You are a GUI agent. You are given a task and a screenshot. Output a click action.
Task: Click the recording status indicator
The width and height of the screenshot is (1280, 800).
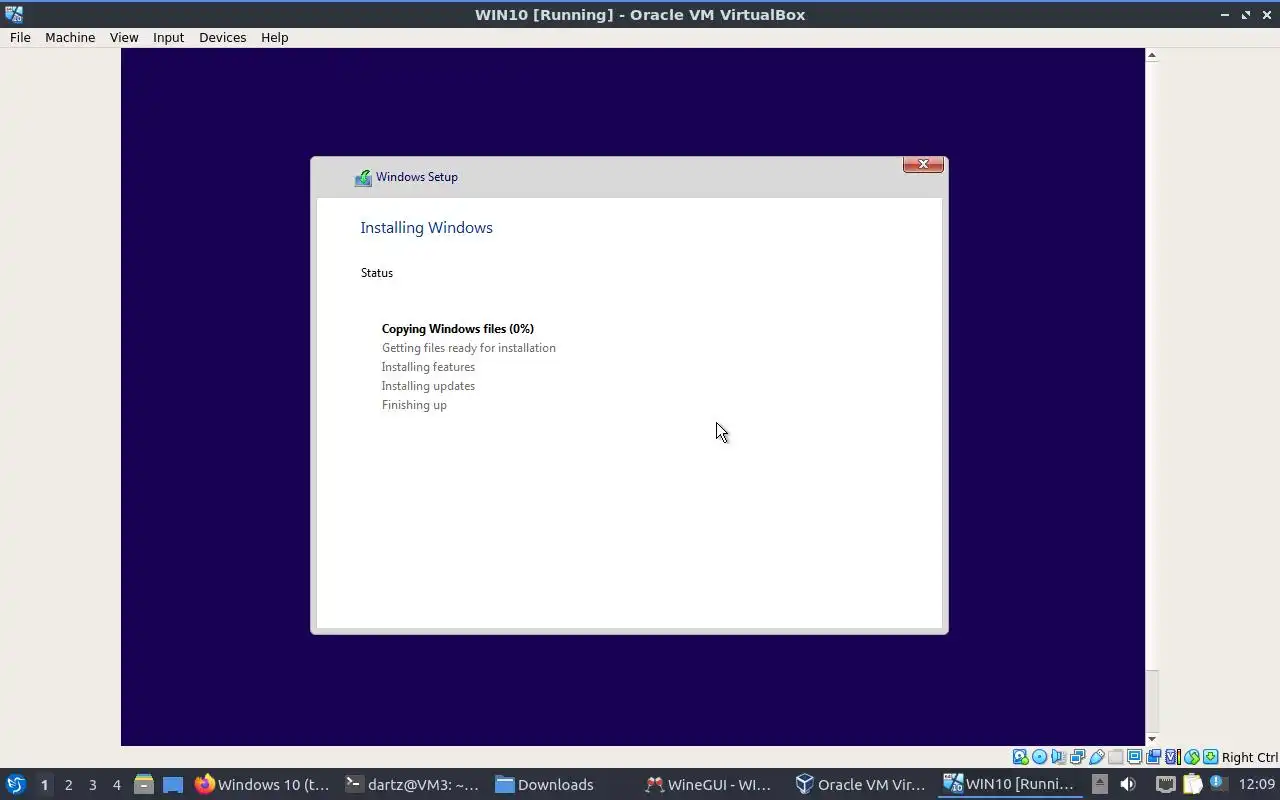click(1153, 757)
